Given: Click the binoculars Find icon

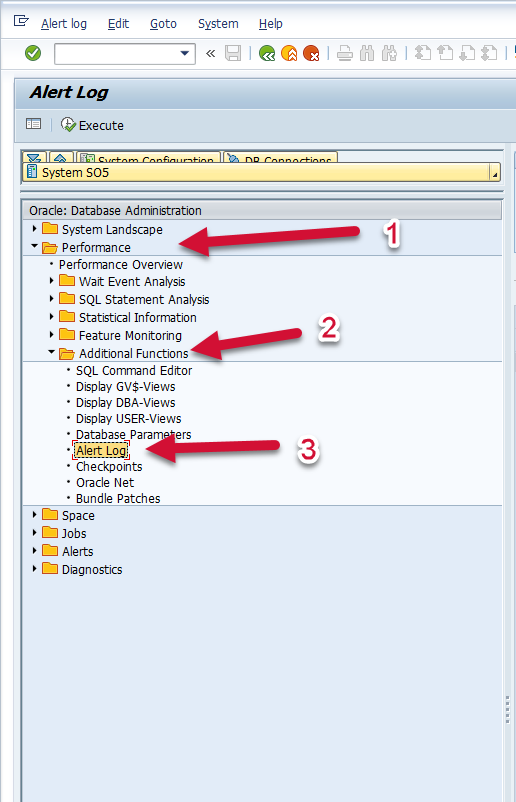Looking at the screenshot, I should click(367, 53).
